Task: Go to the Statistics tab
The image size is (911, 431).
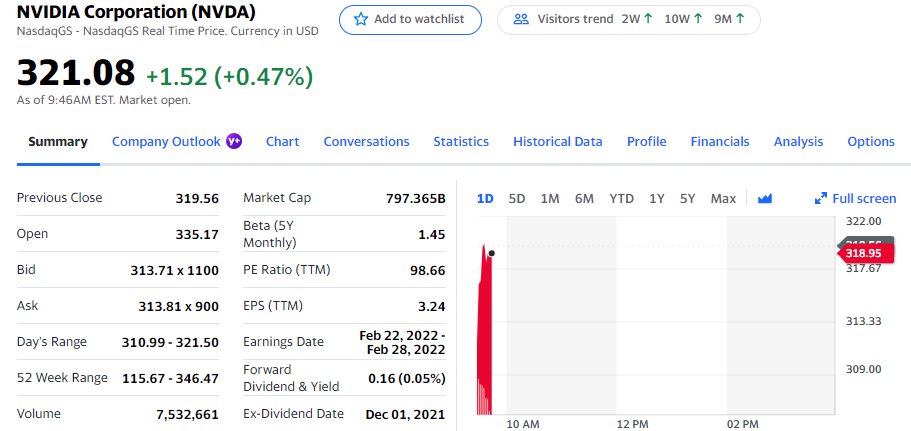Action: (461, 142)
